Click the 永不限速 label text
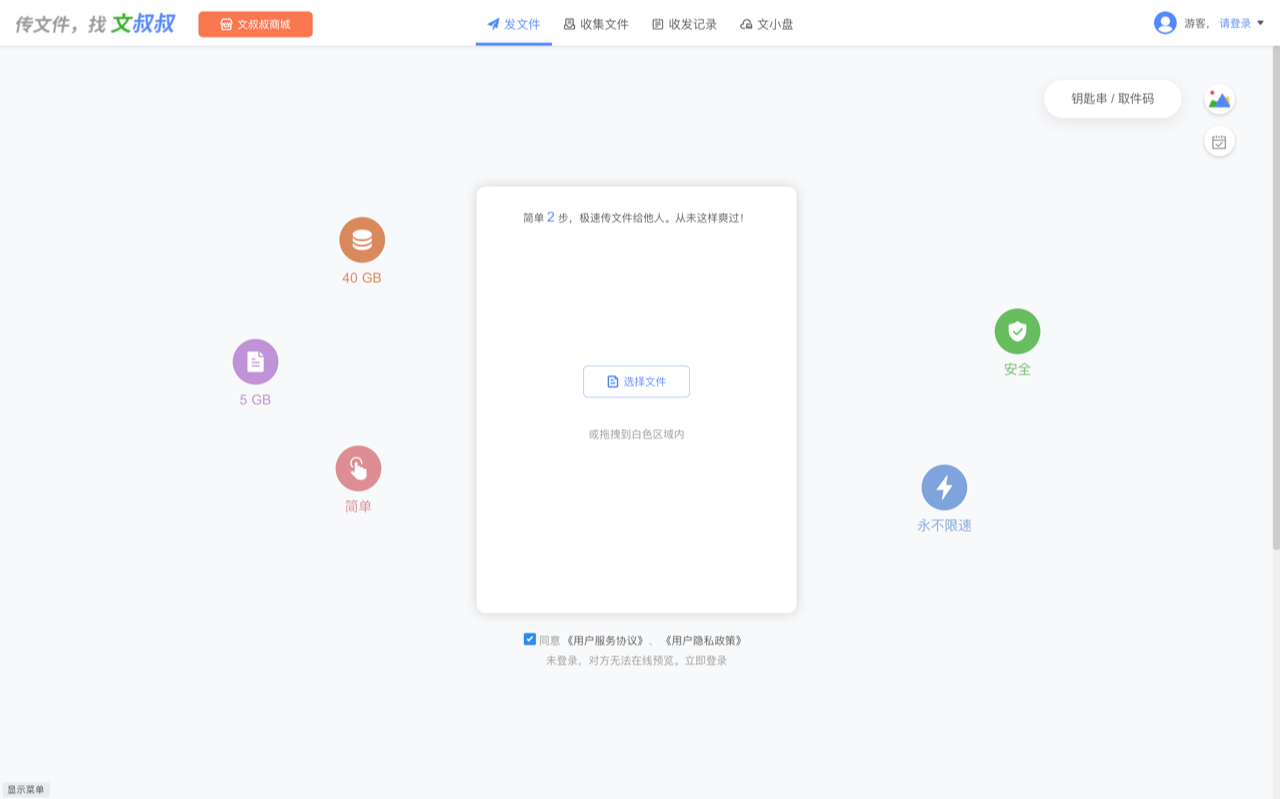1280x799 pixels. pyautogui.click(x=944, y=525)
